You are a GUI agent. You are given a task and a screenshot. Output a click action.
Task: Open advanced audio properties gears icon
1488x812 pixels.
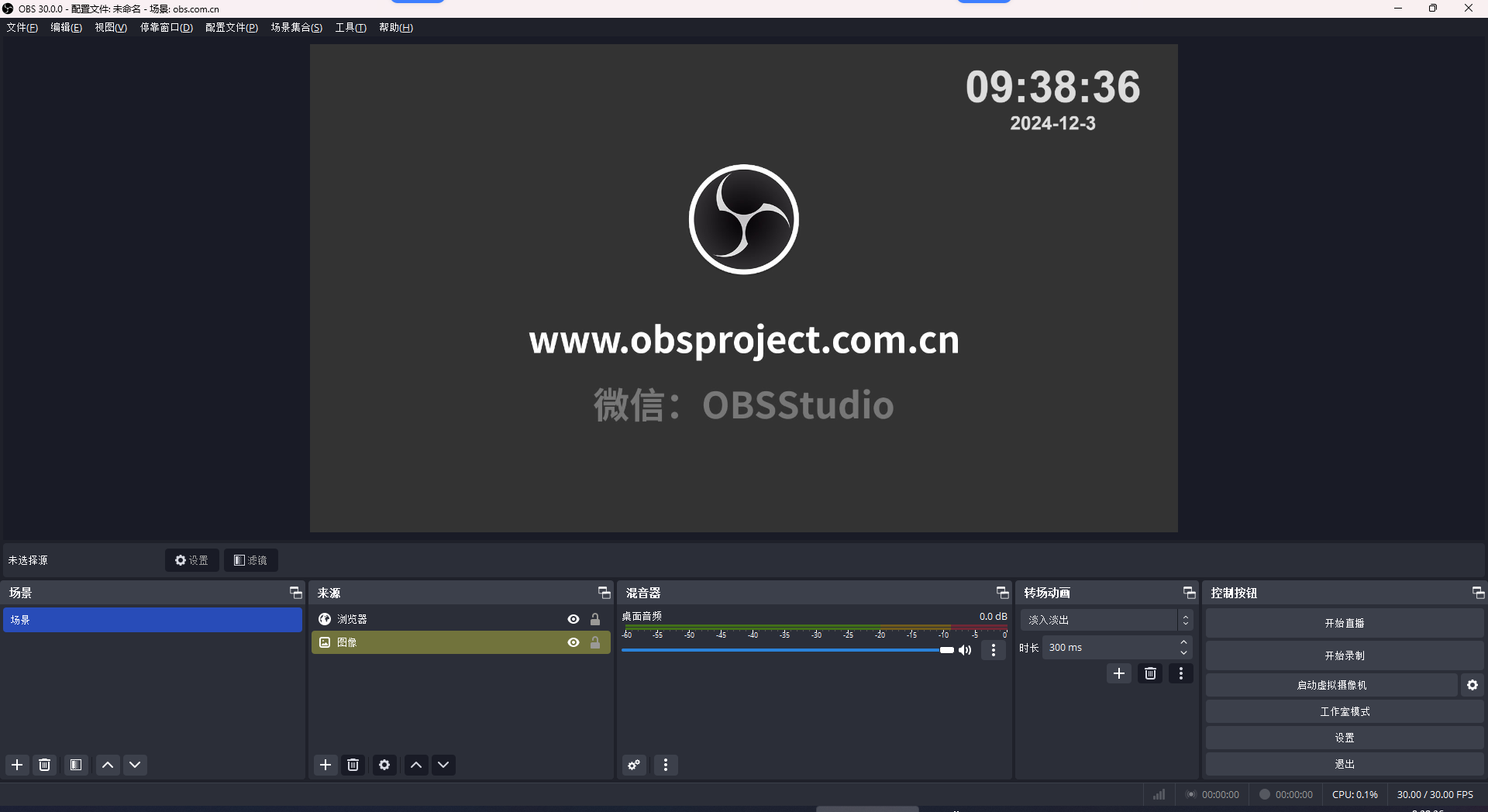tap(634, 765)
